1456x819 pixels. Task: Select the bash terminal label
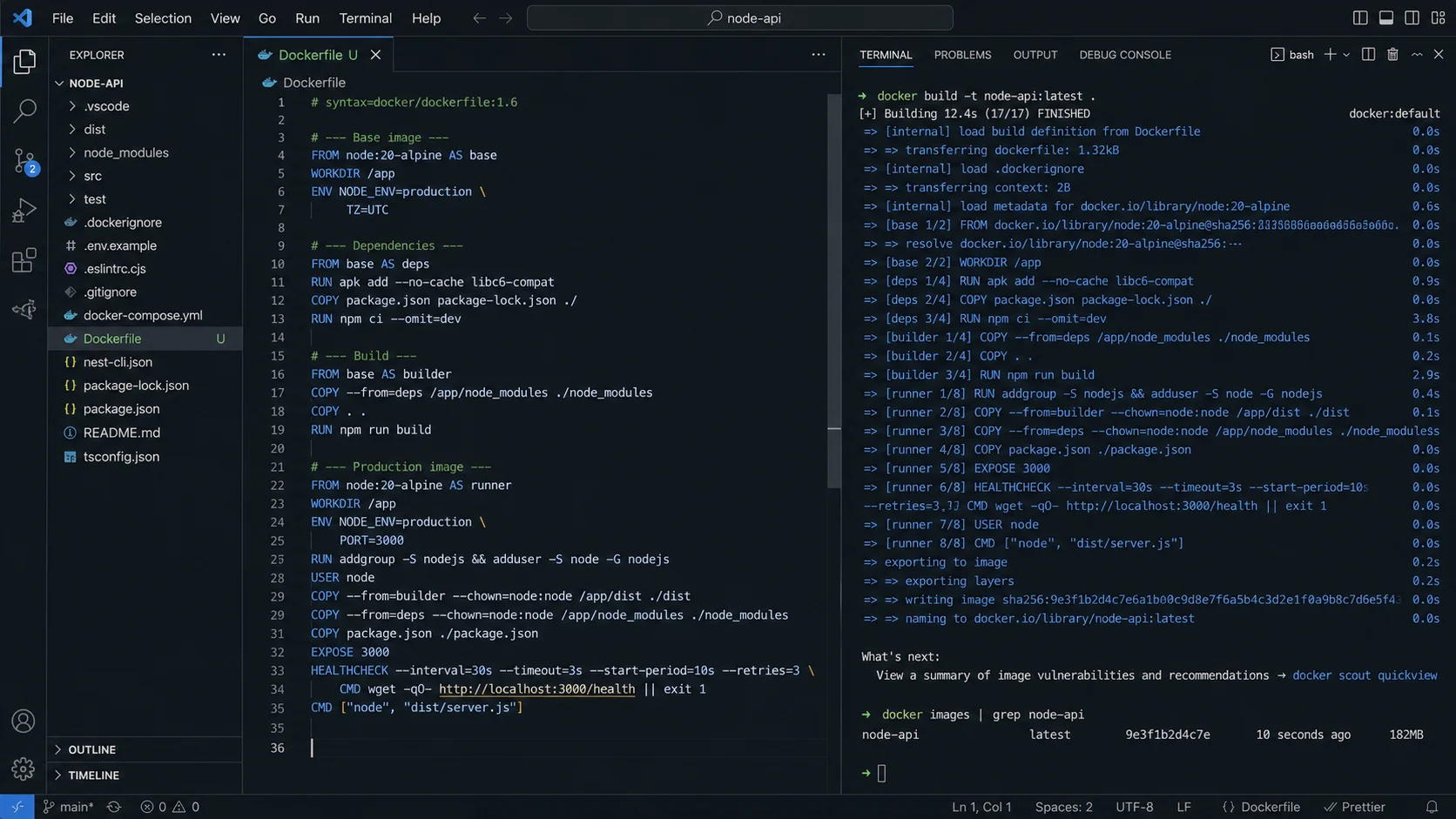click(x=1292, y=55)
